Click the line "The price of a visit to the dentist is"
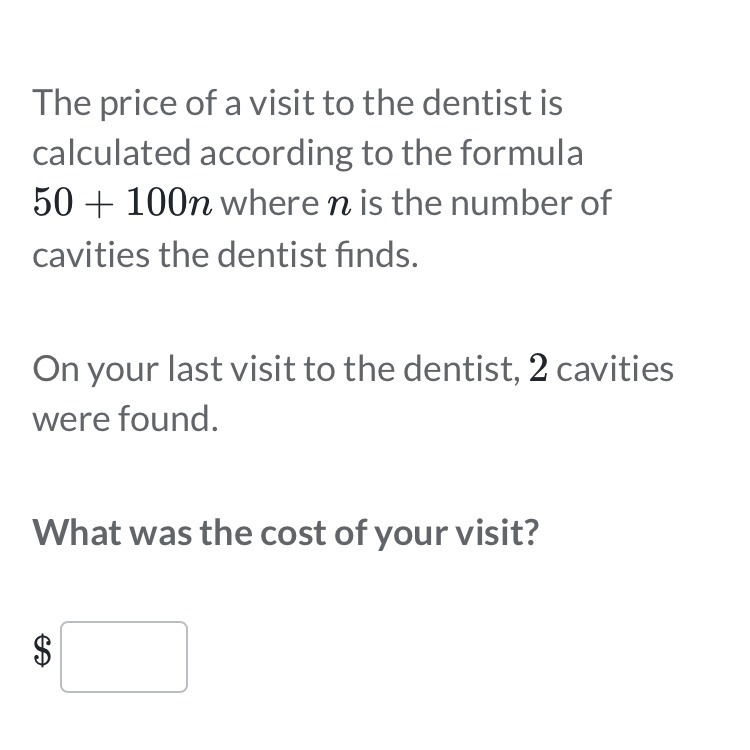 click(298, 103)
